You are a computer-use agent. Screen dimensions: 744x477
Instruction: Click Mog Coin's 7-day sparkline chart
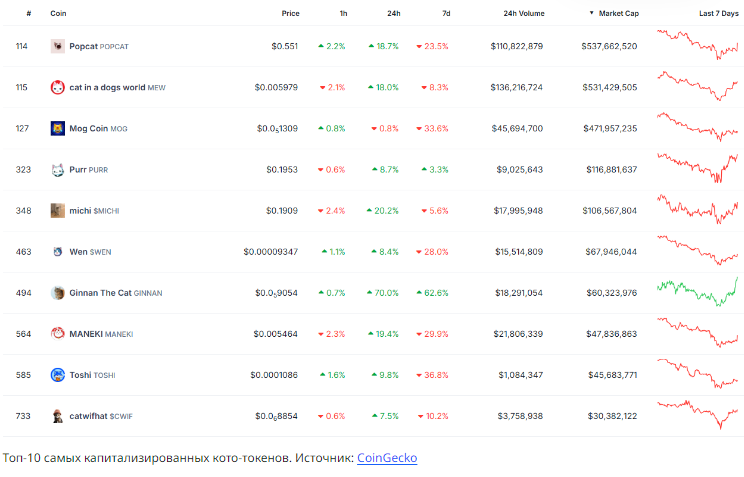click(698, 127)
